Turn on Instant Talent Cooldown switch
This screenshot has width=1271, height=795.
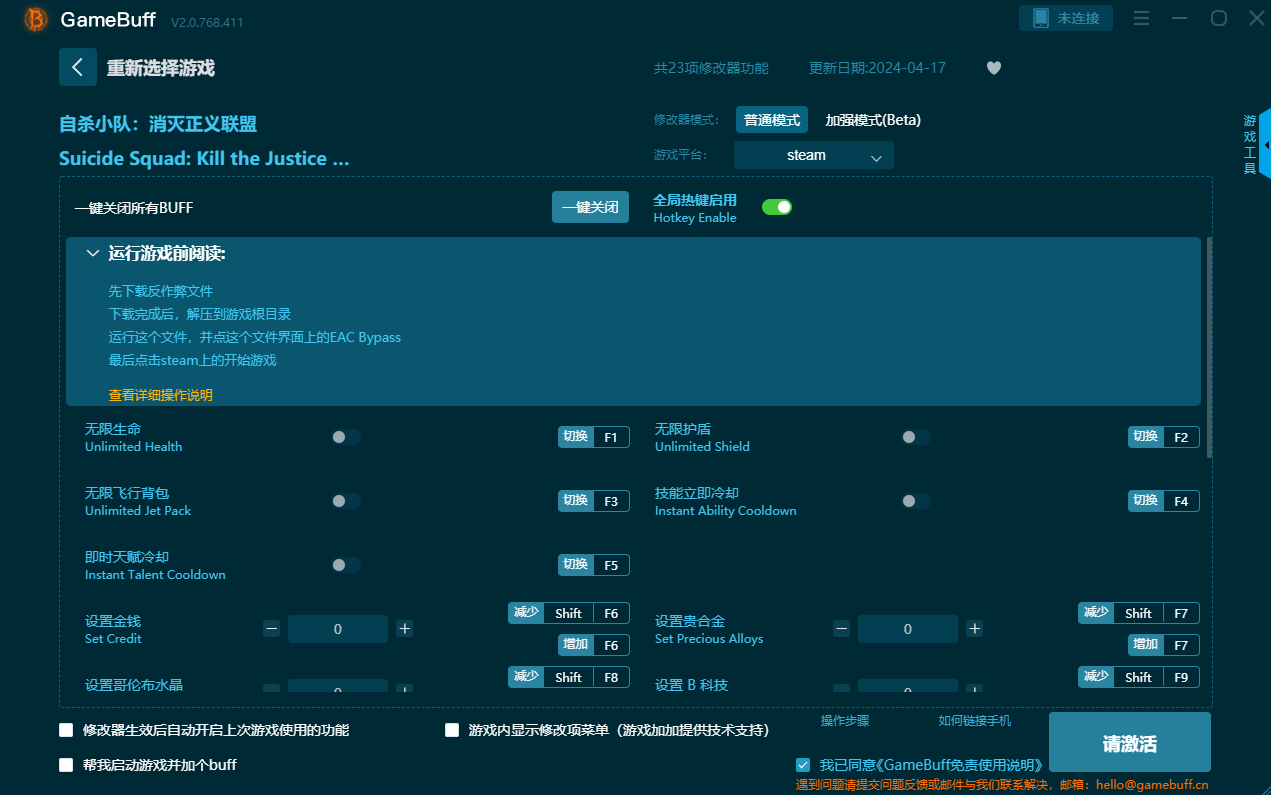[346, 565]
